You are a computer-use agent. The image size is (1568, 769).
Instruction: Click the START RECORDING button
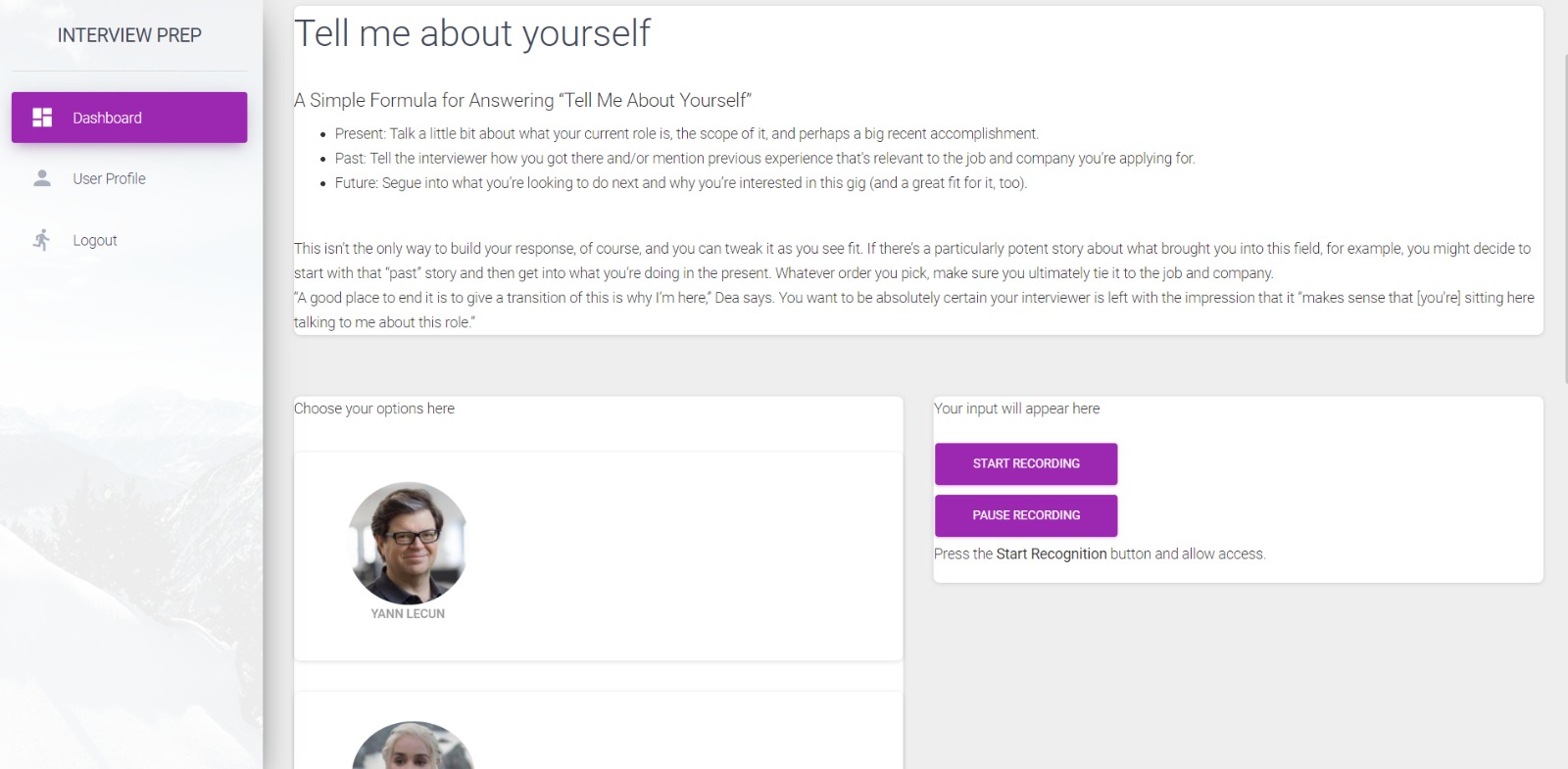point(1026,463)
